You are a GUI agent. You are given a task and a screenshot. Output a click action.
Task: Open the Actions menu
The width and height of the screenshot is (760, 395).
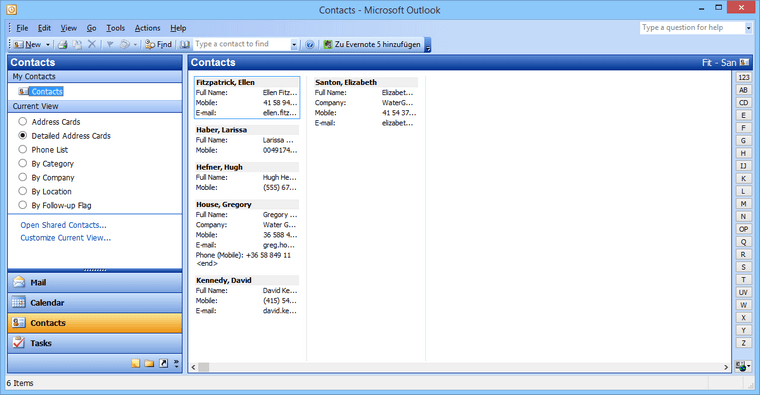pyautogui.click(x=147, y=28)
